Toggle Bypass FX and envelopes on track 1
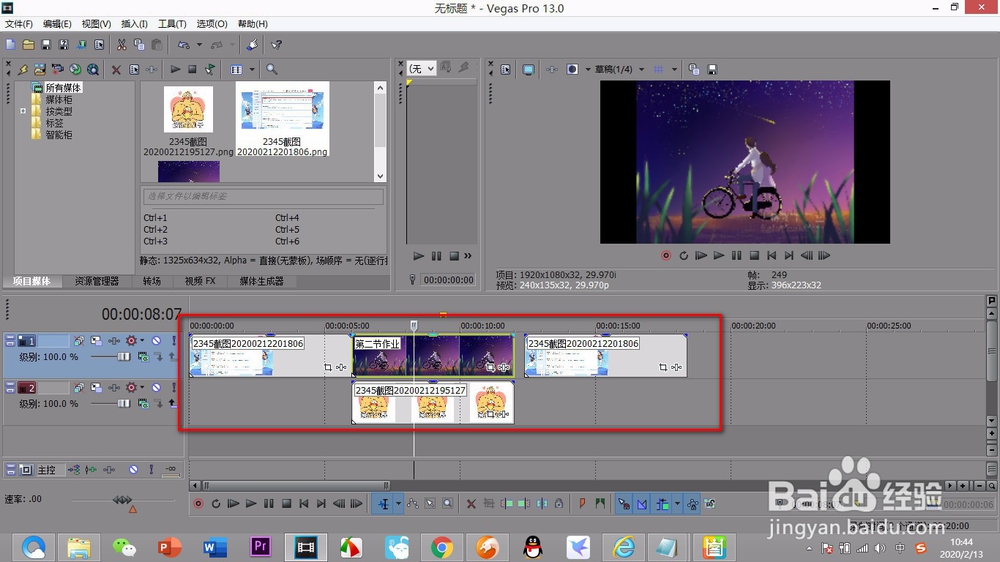Screen dimensions: 1000x562 pos(78,341)
